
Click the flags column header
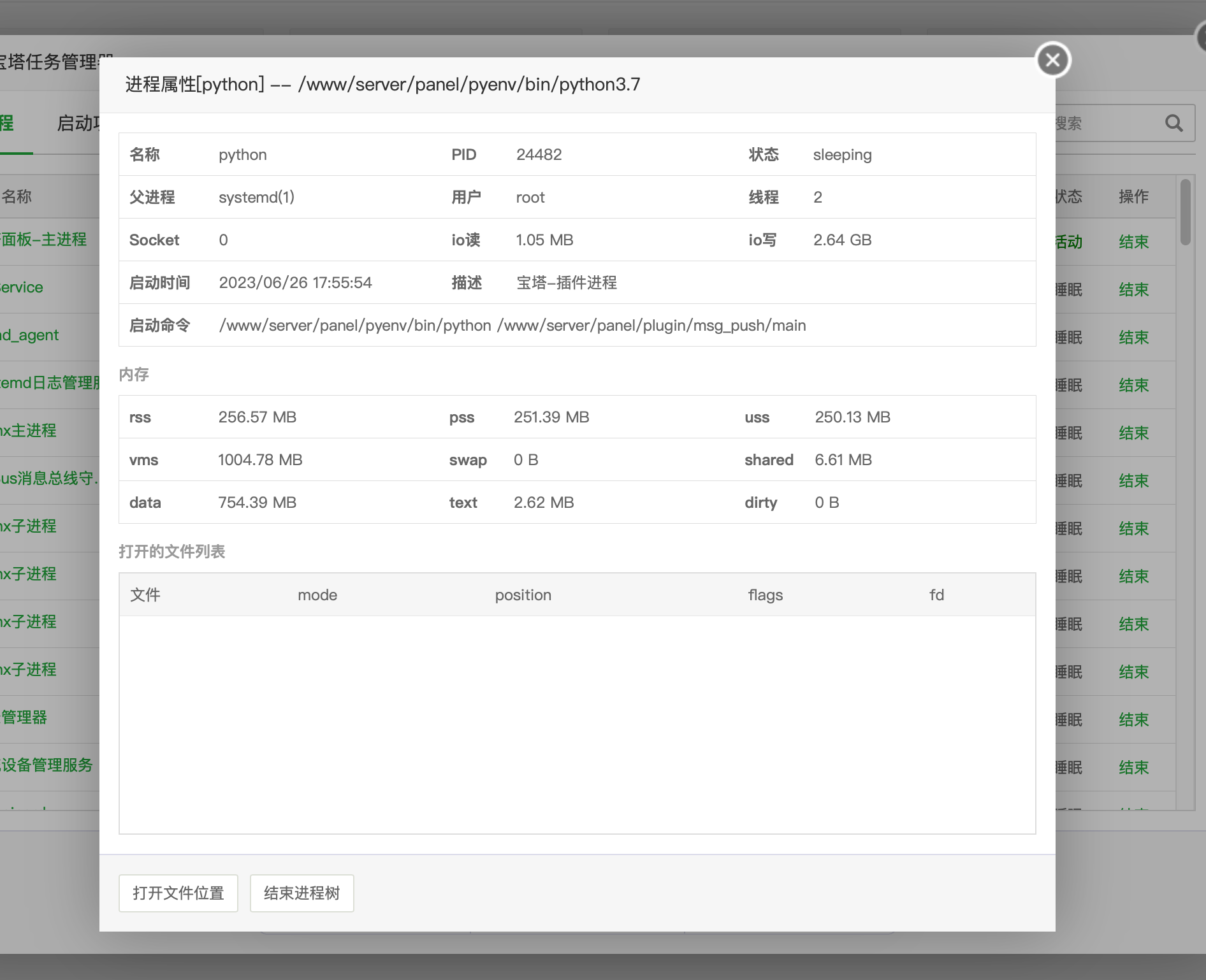[766, 595]
